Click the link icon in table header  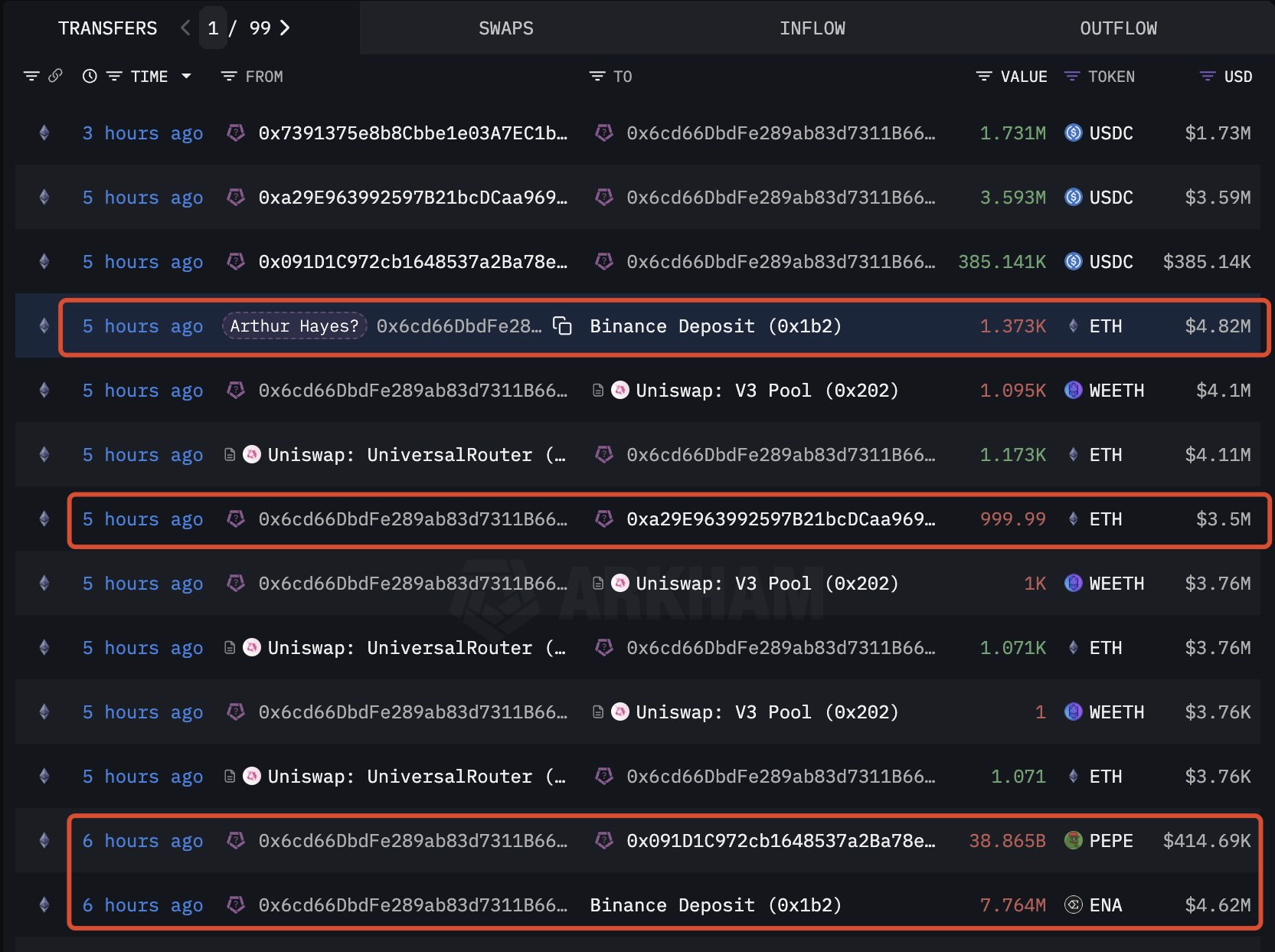coord(55,76)
